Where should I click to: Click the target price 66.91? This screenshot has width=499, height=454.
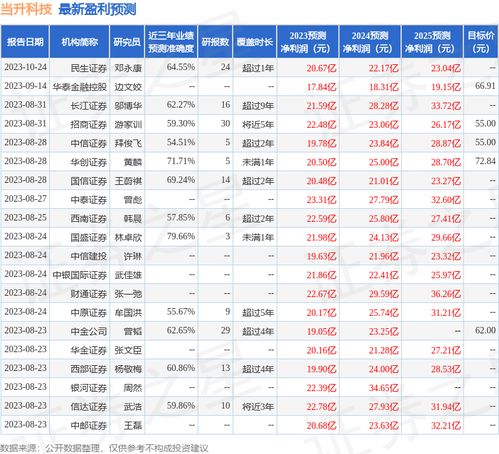click(x=485, y=86)
